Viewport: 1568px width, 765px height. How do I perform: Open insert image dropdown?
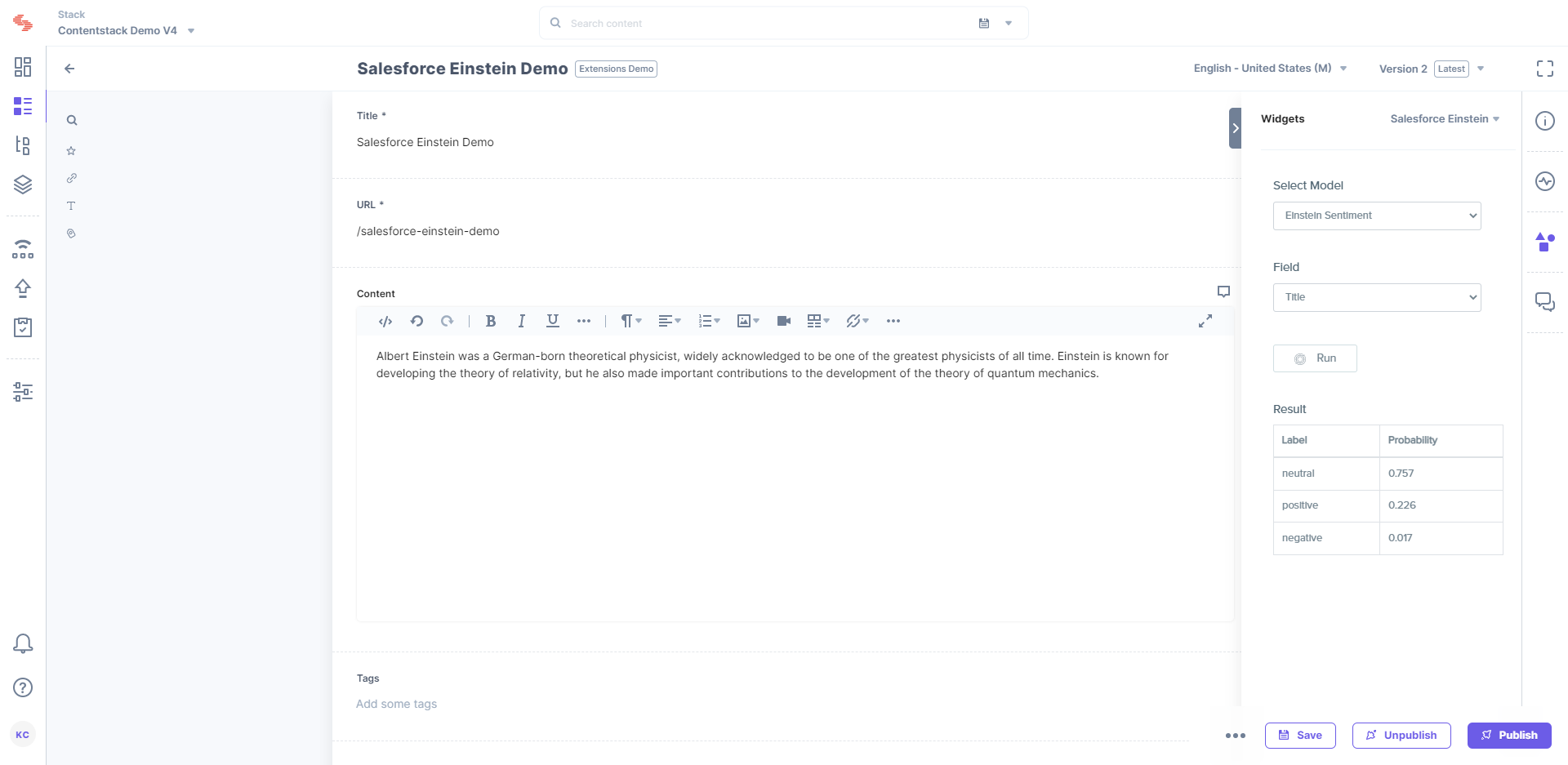(748, 321)
